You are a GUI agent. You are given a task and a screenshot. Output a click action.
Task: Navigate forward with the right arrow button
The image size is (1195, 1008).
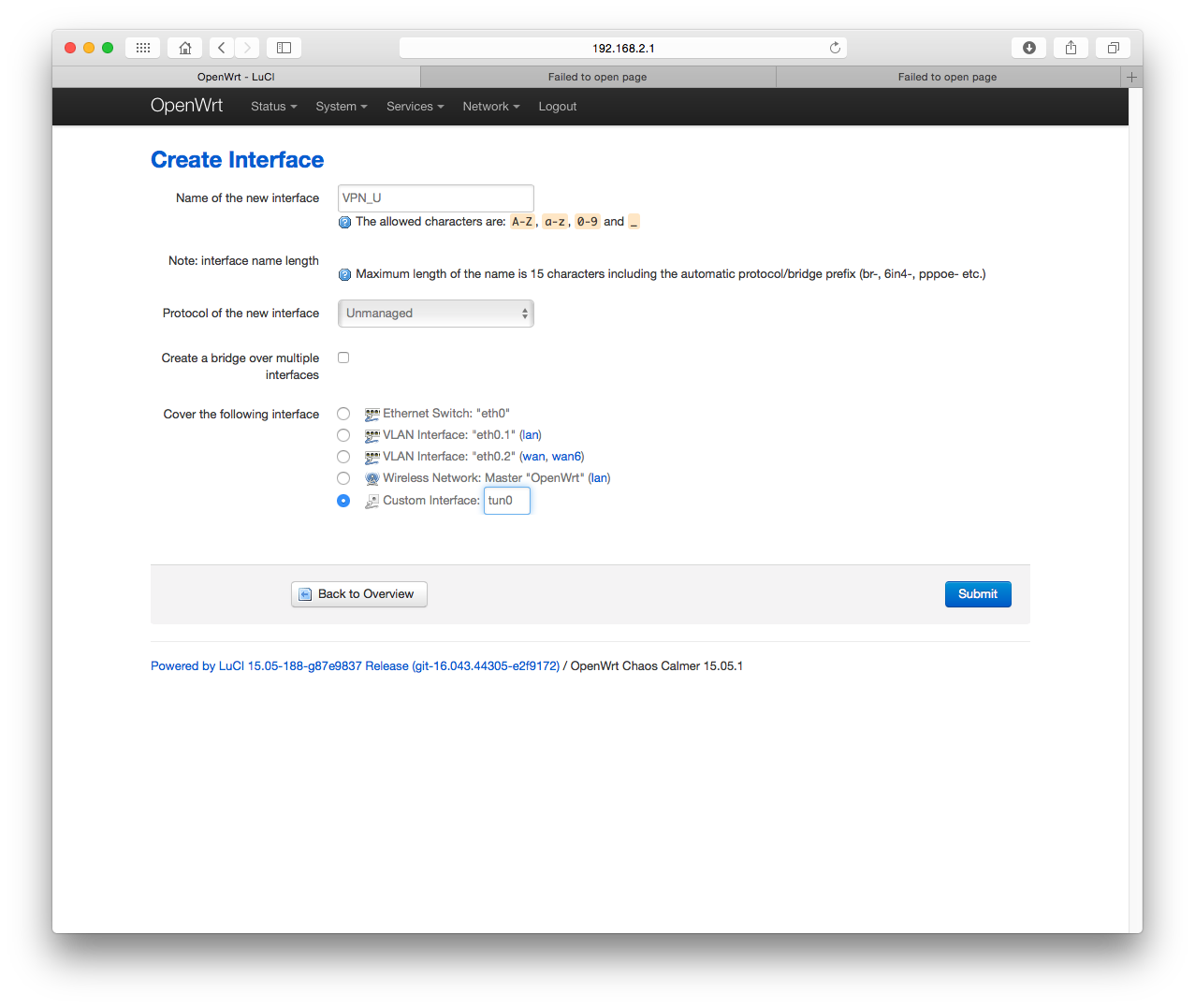247,48
